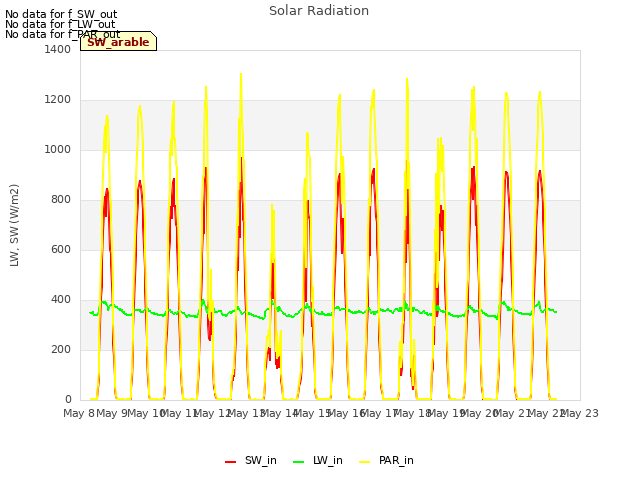Click the 600 y-axis tick label

(x=61, y=249)
